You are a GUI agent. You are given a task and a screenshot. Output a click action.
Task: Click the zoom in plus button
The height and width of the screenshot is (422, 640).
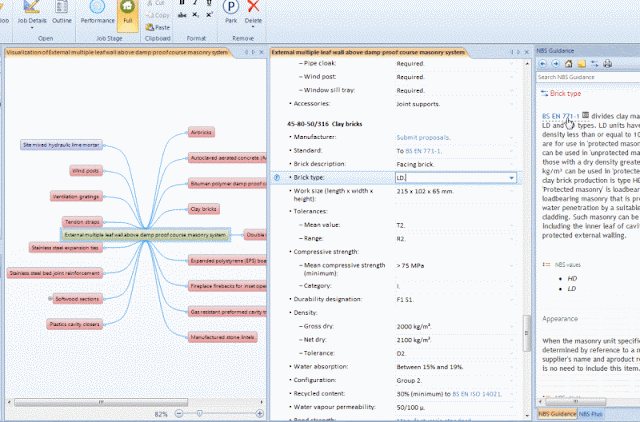coord(260,414)
